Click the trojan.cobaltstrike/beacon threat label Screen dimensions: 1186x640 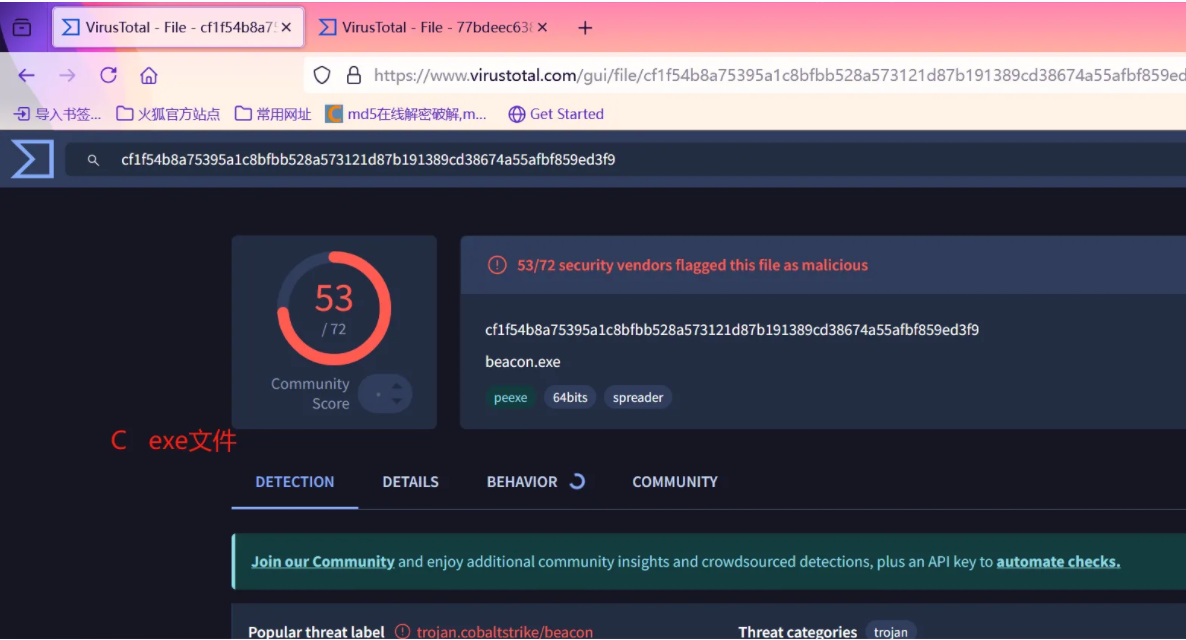pyautogui.click(x=505, y=632)
